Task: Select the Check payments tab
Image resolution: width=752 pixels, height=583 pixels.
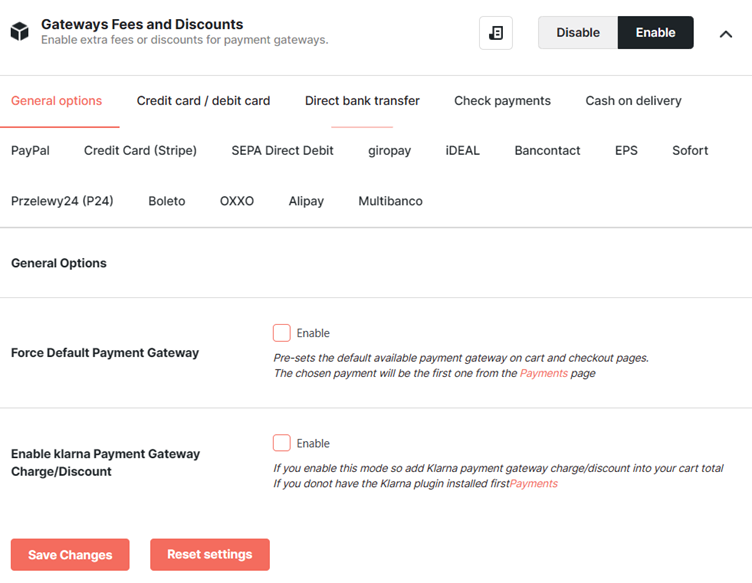Action: 502,101
